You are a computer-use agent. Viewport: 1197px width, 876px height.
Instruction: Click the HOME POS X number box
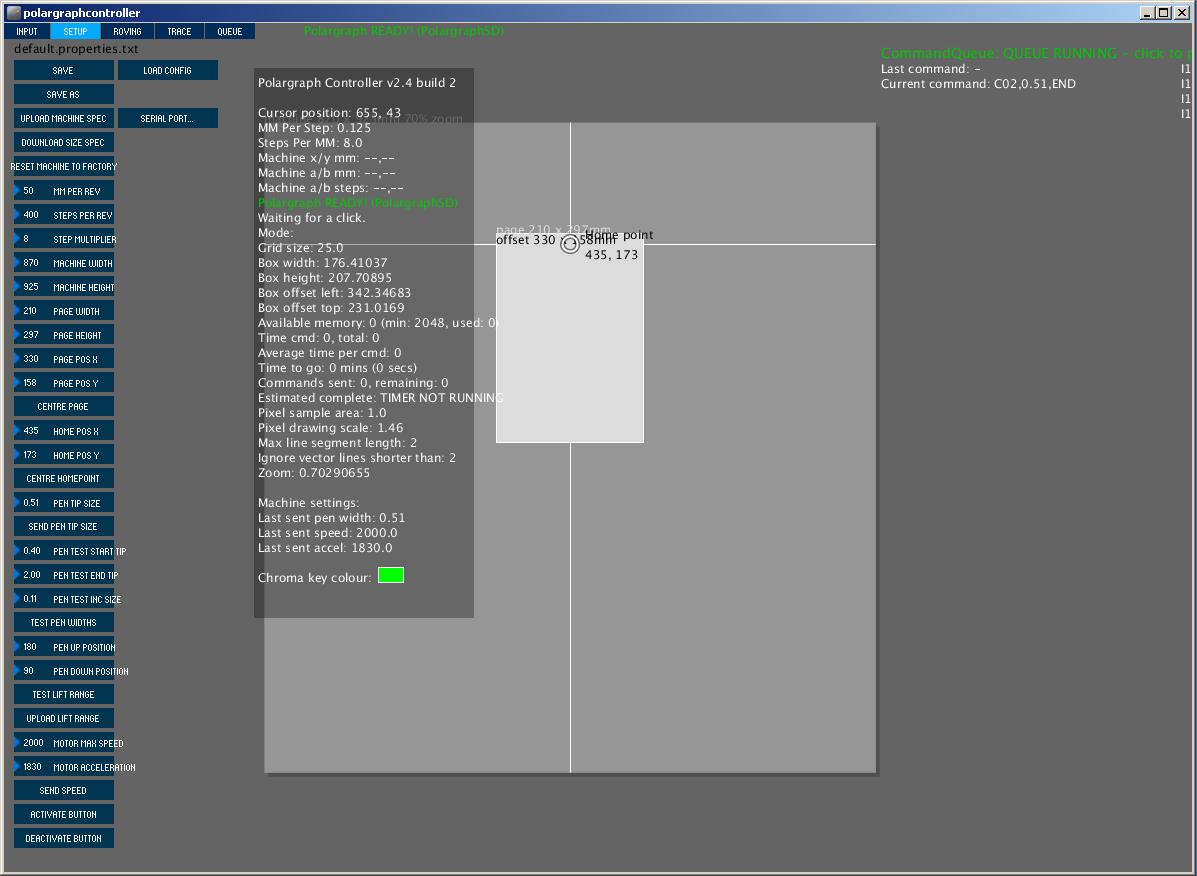[63, 430]
